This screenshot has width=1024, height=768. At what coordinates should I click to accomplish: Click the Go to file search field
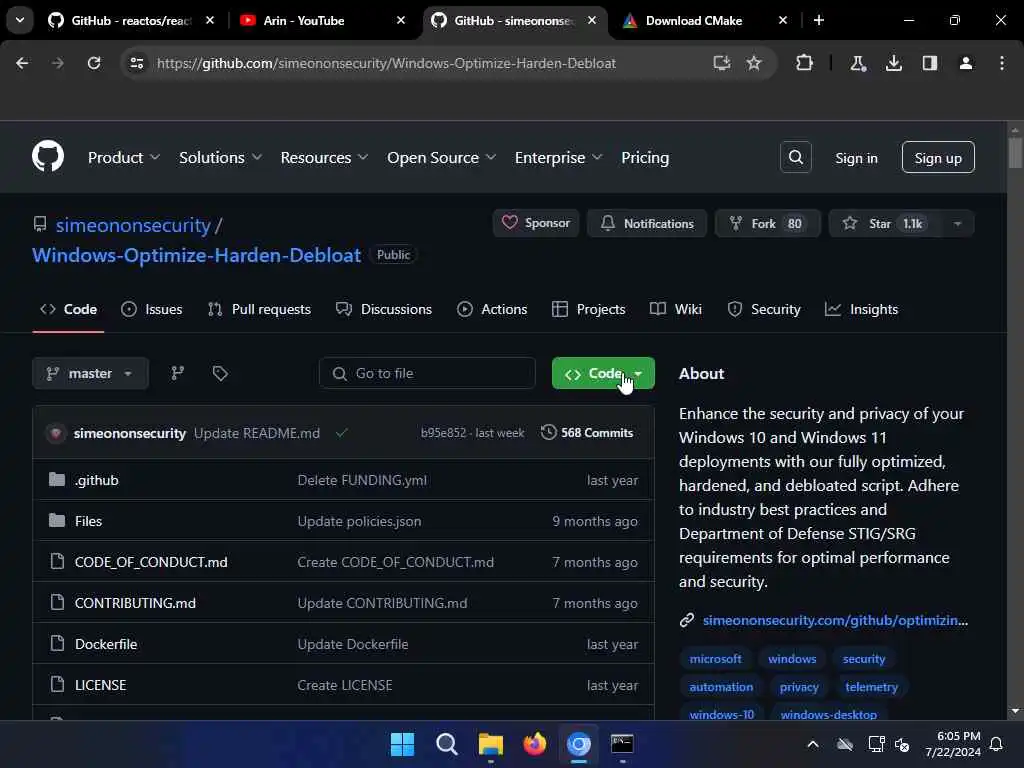427,373
